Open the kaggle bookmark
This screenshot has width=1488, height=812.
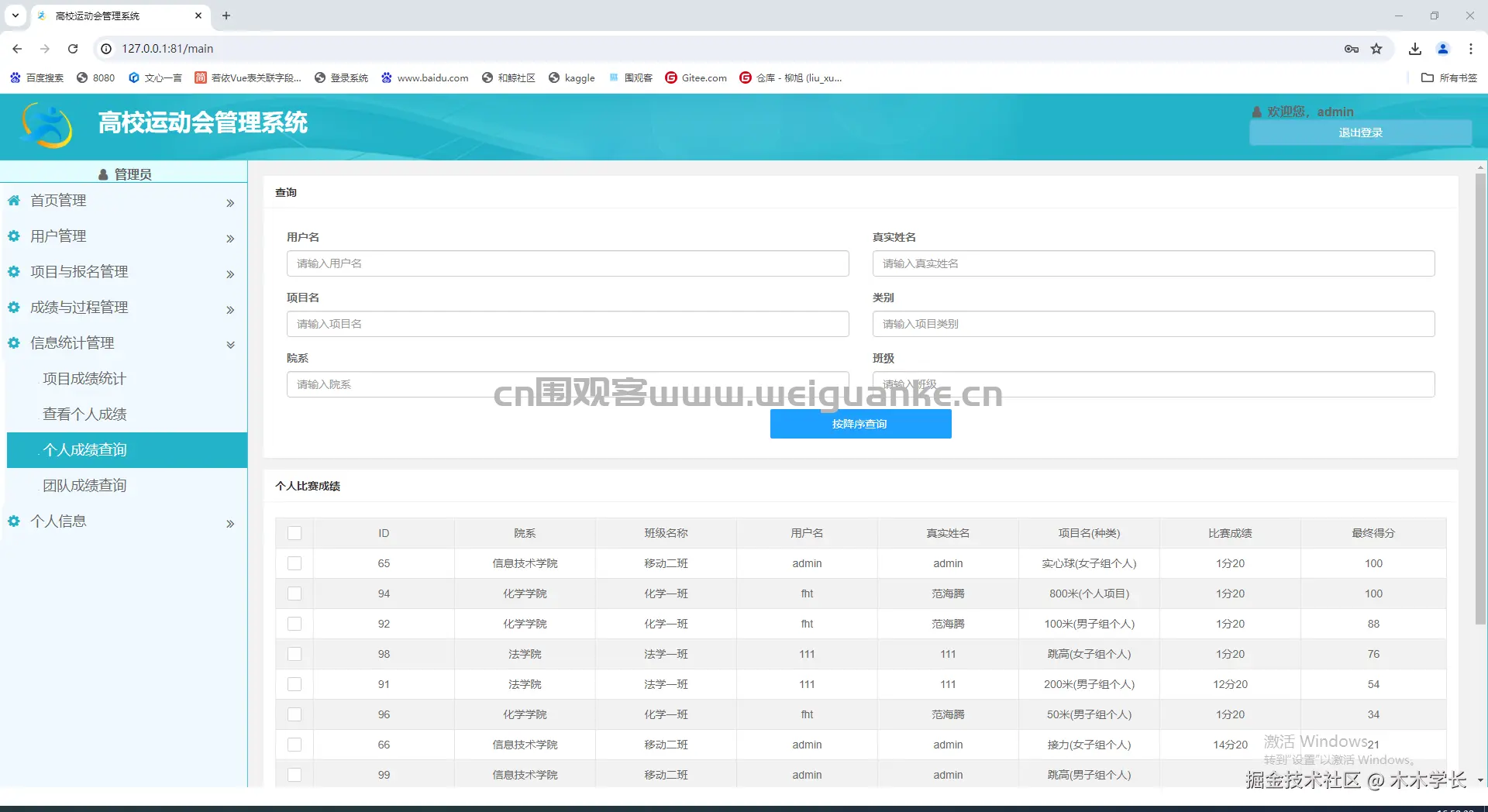pyautogui.click(x=572, y=77)
